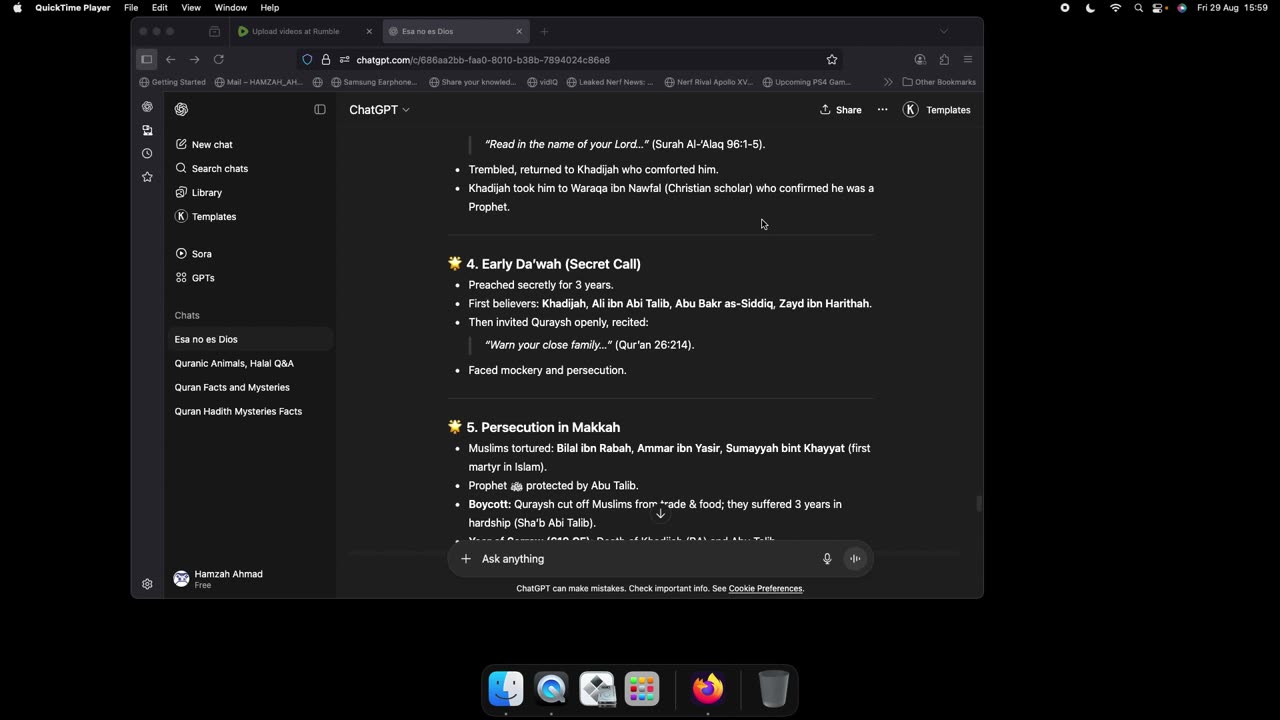The image size is (1280, 720).
Task: Open the Samsung Earphone bookmark
Action: 374,82
